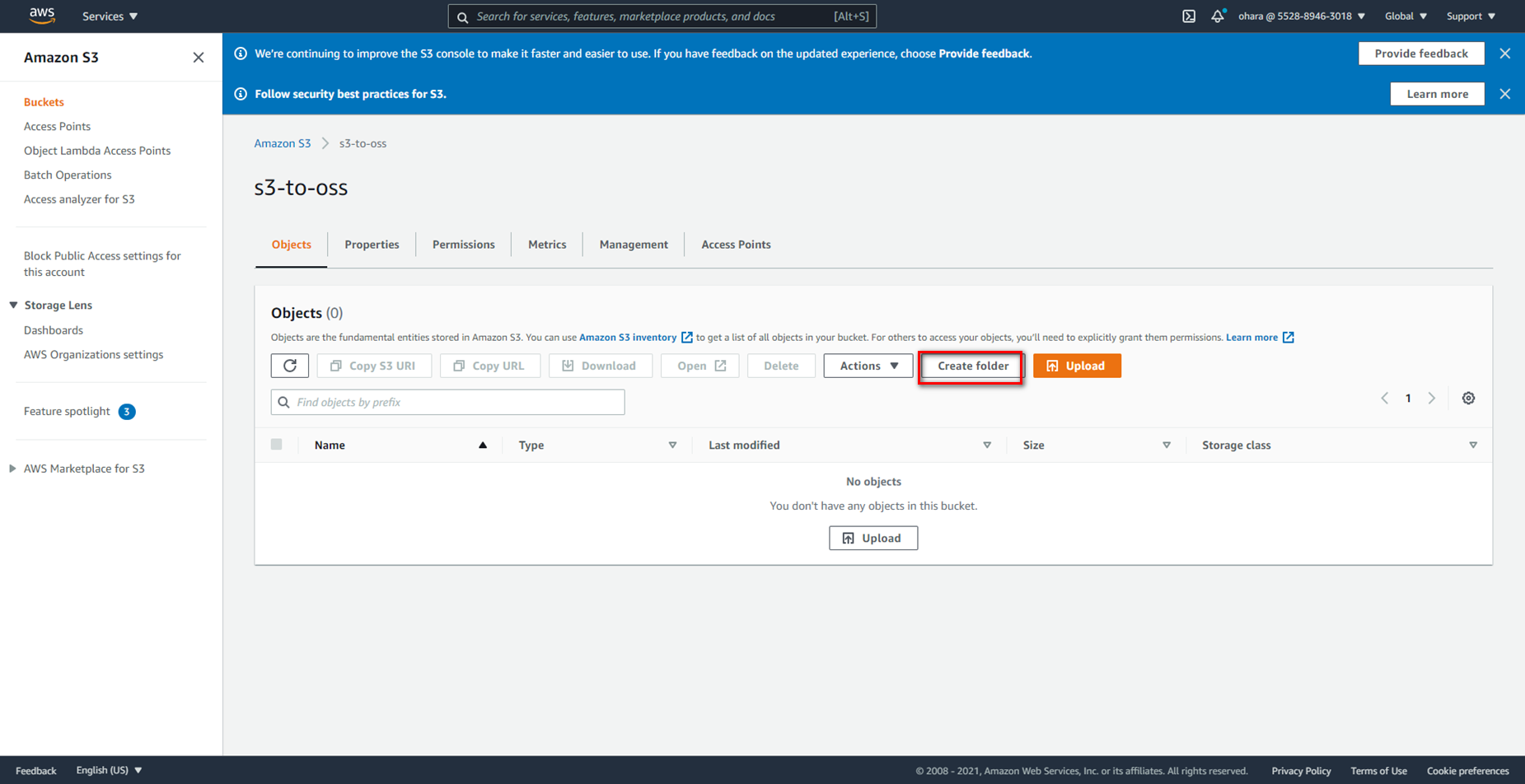The image size is (1525, 784).
Task: Switch to the Metrics tab
Action: 547,245
